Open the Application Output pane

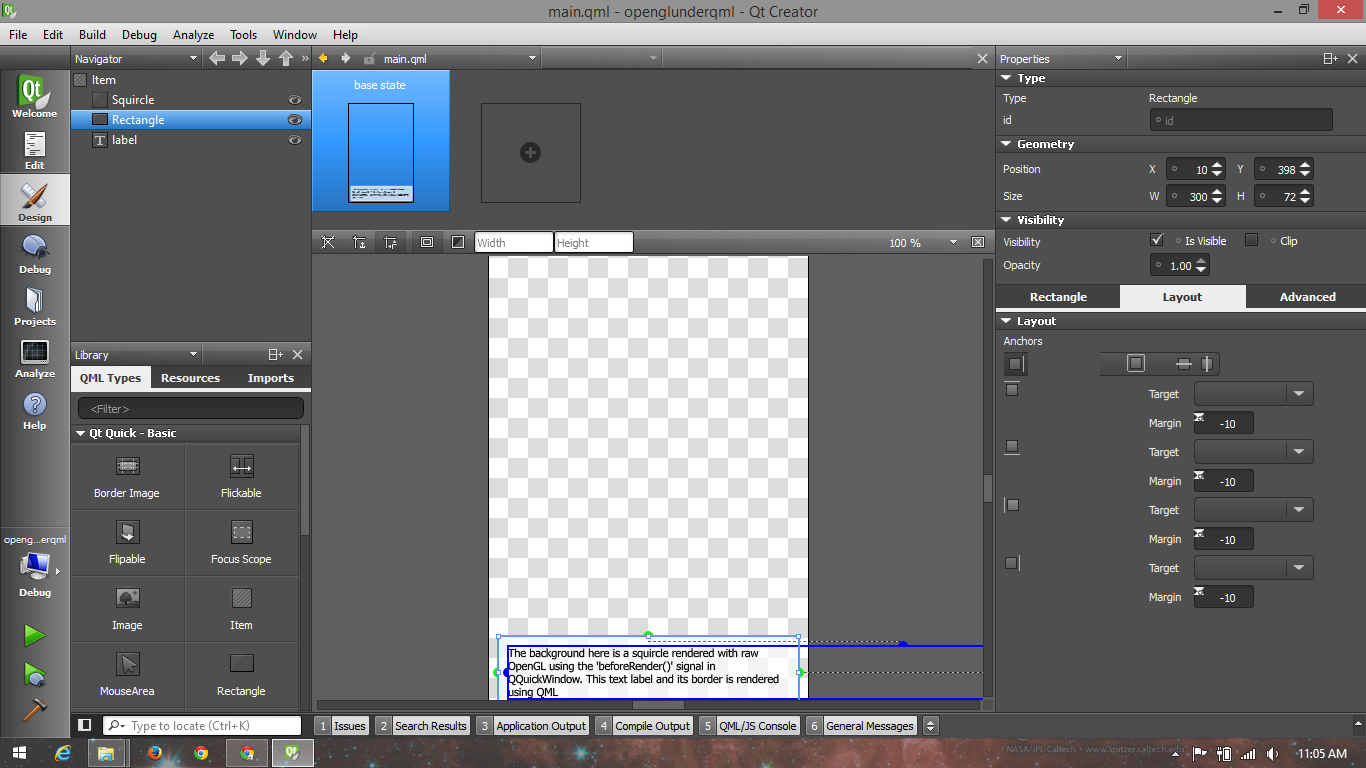(x=533, y=726)
